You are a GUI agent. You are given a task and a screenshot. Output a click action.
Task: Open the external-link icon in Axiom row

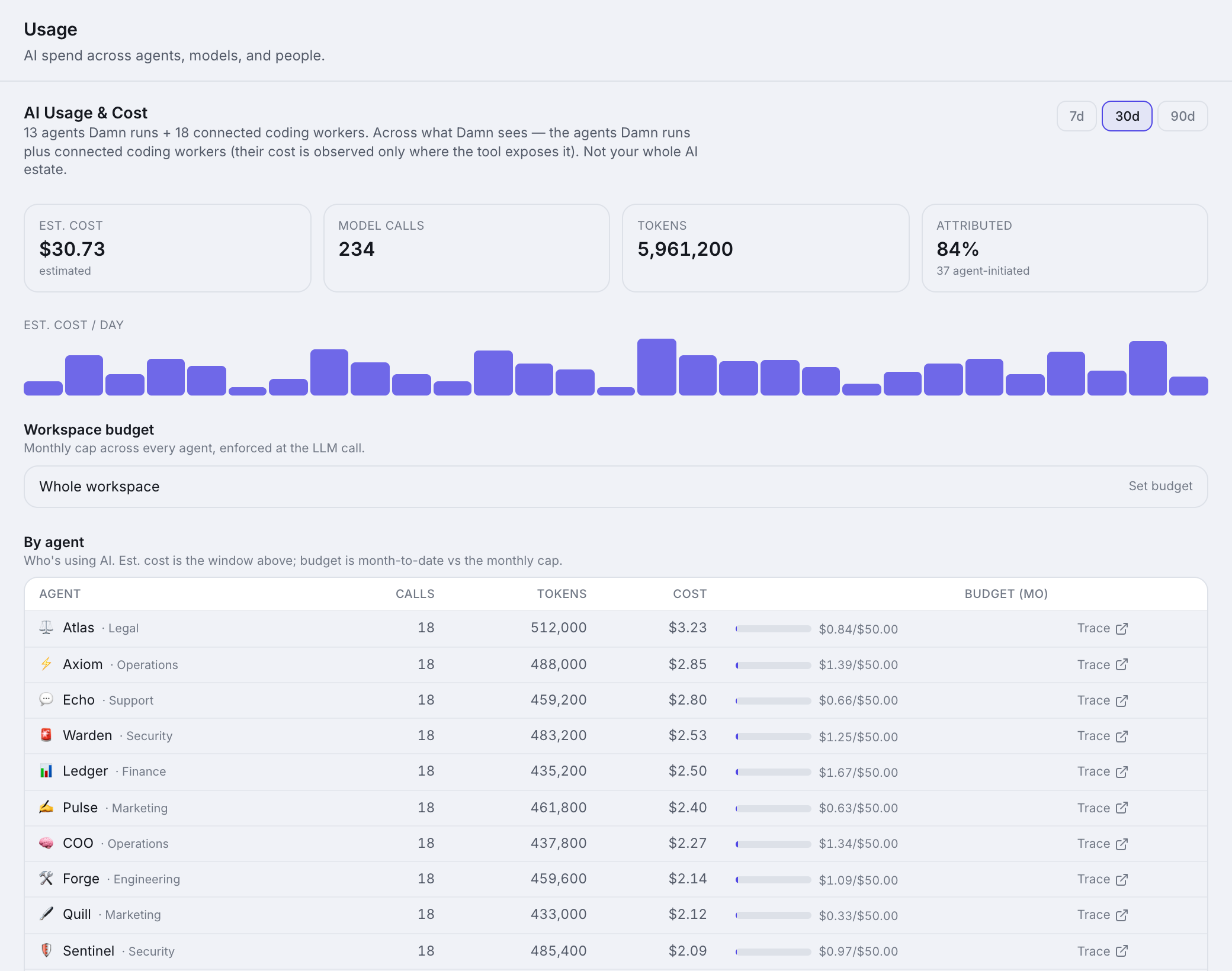click(1122, 665)
